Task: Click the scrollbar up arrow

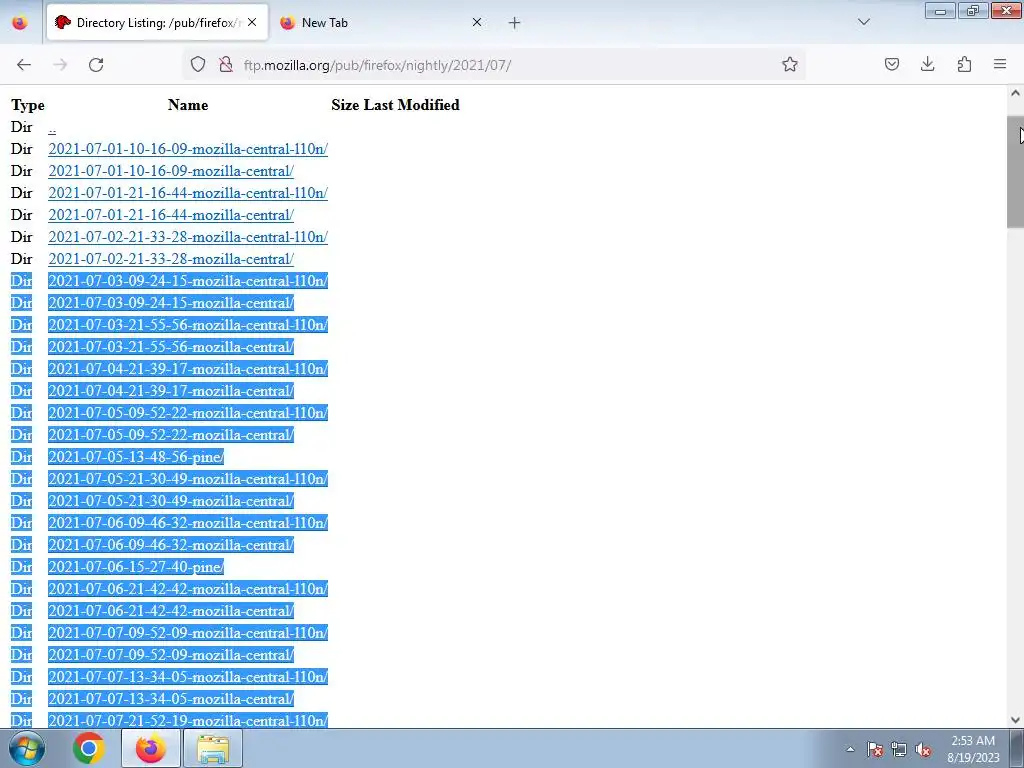Action: click(x=1015, y=93)
